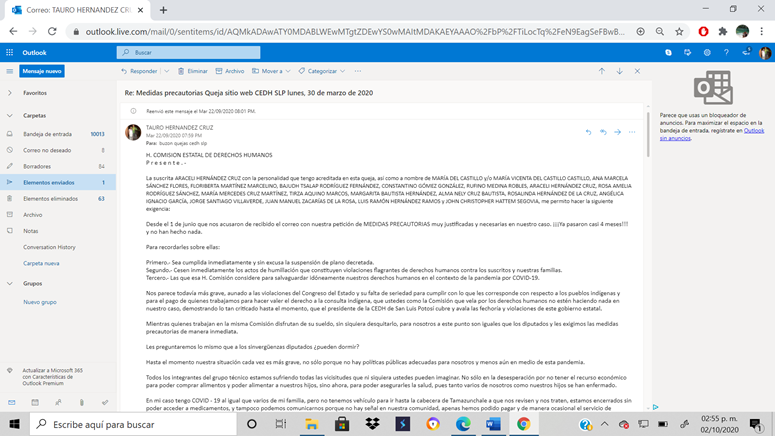
Task: Click Windows taskbar search box
Action: tap(133, 424)
